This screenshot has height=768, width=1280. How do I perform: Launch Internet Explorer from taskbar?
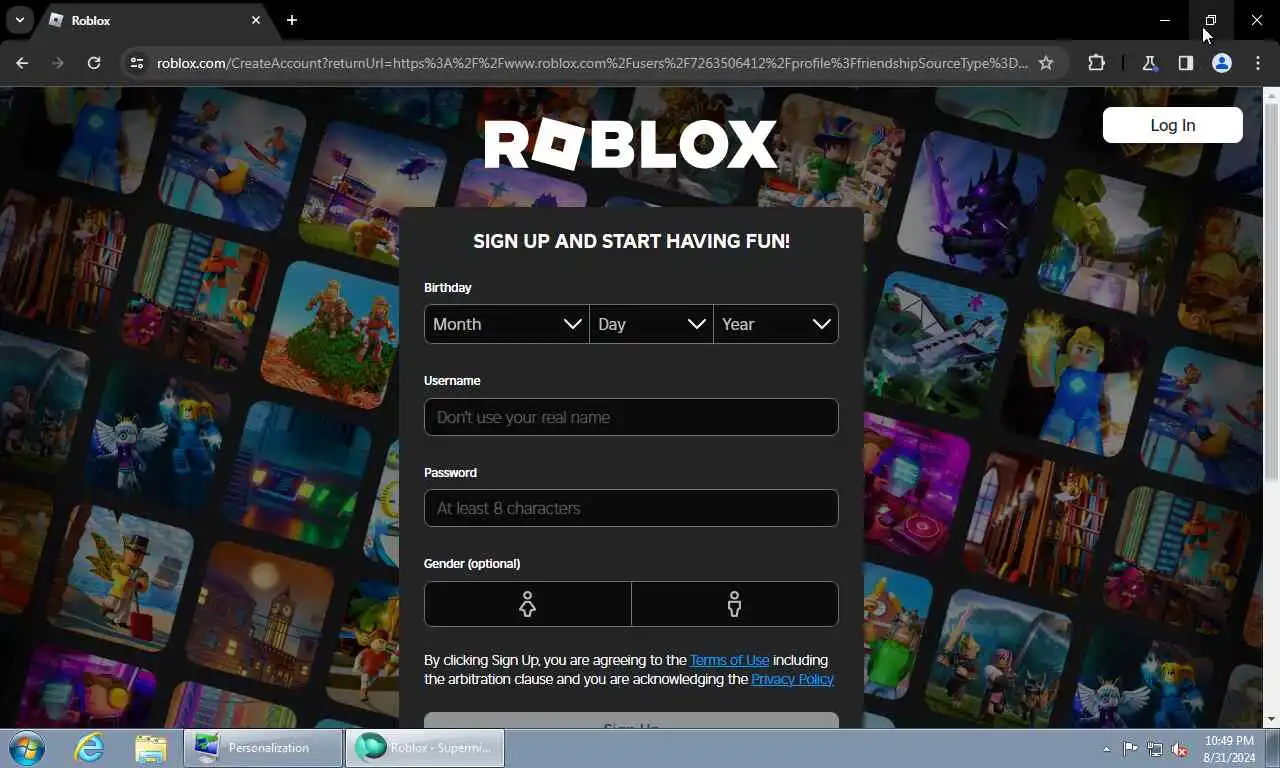[x=89, y=748]
